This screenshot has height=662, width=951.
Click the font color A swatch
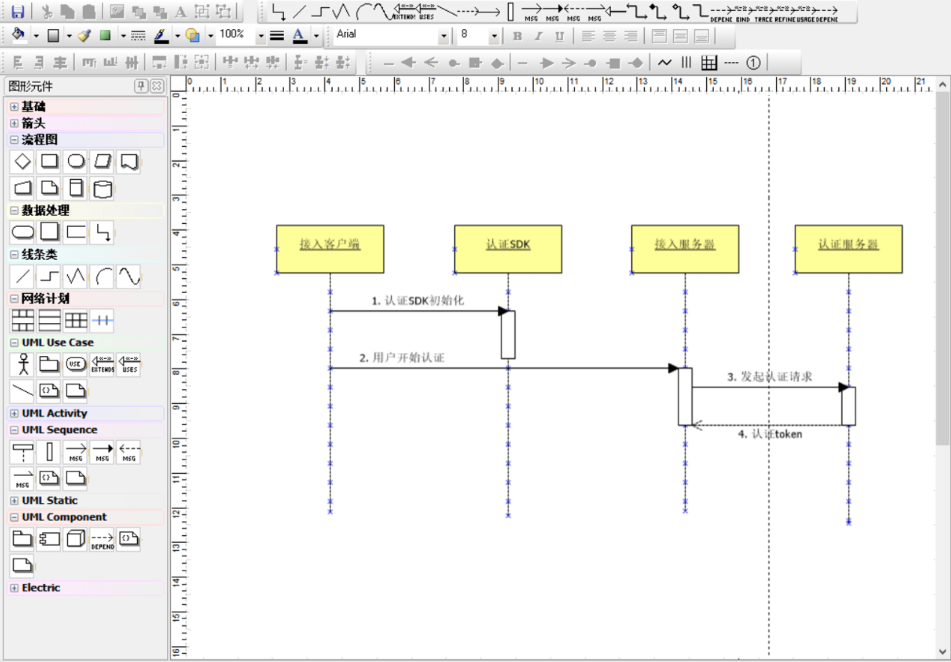[299, 36]
